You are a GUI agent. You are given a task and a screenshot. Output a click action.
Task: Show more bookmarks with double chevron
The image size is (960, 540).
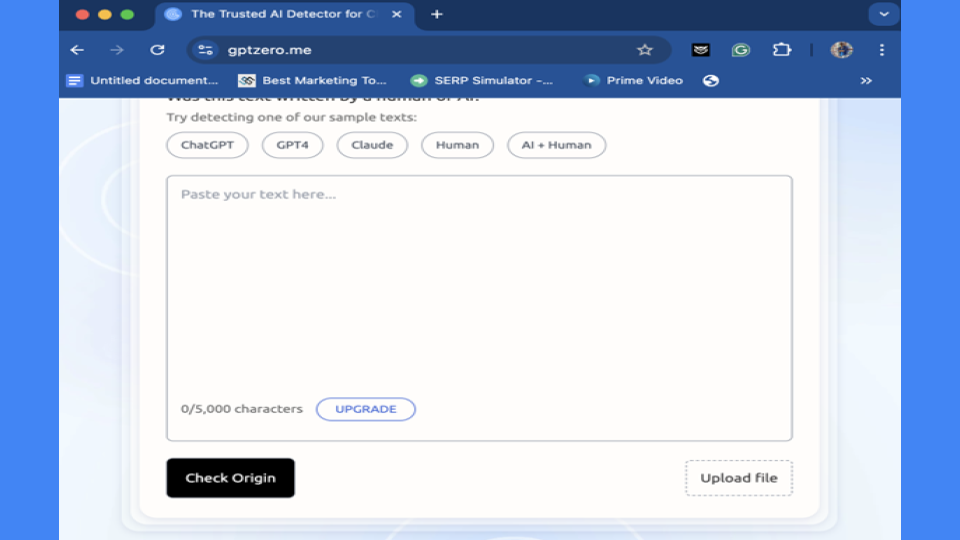(x=866, y=81)
